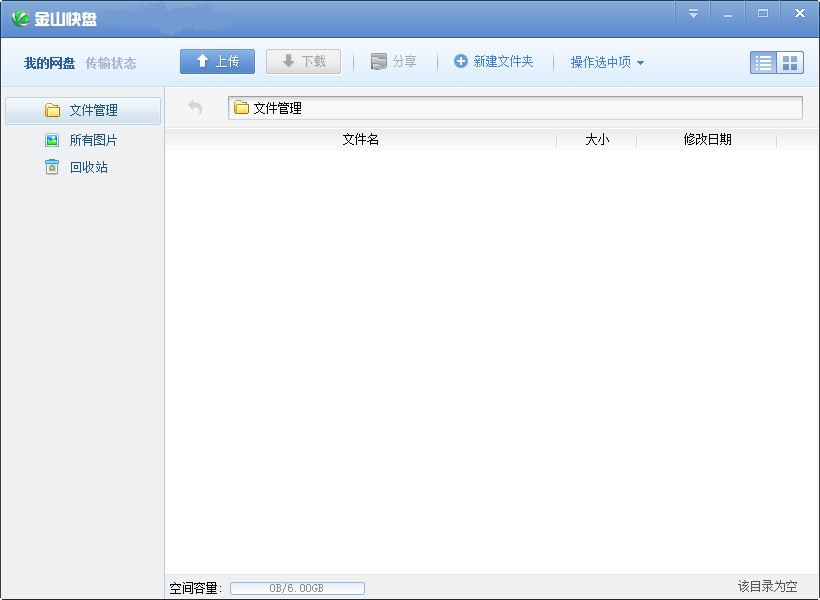Click the 文件管理 path address bar

pyautogui.click(x=515, y=108)
